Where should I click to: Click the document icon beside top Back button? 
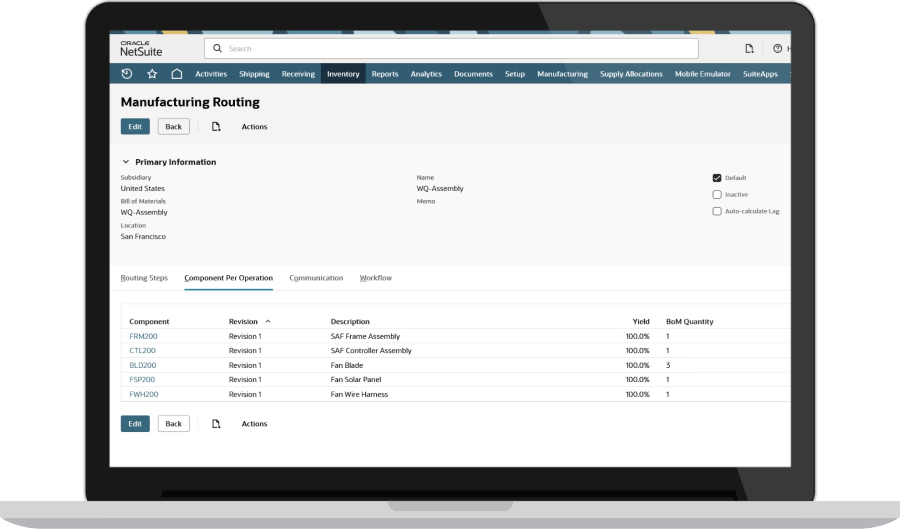216,126
